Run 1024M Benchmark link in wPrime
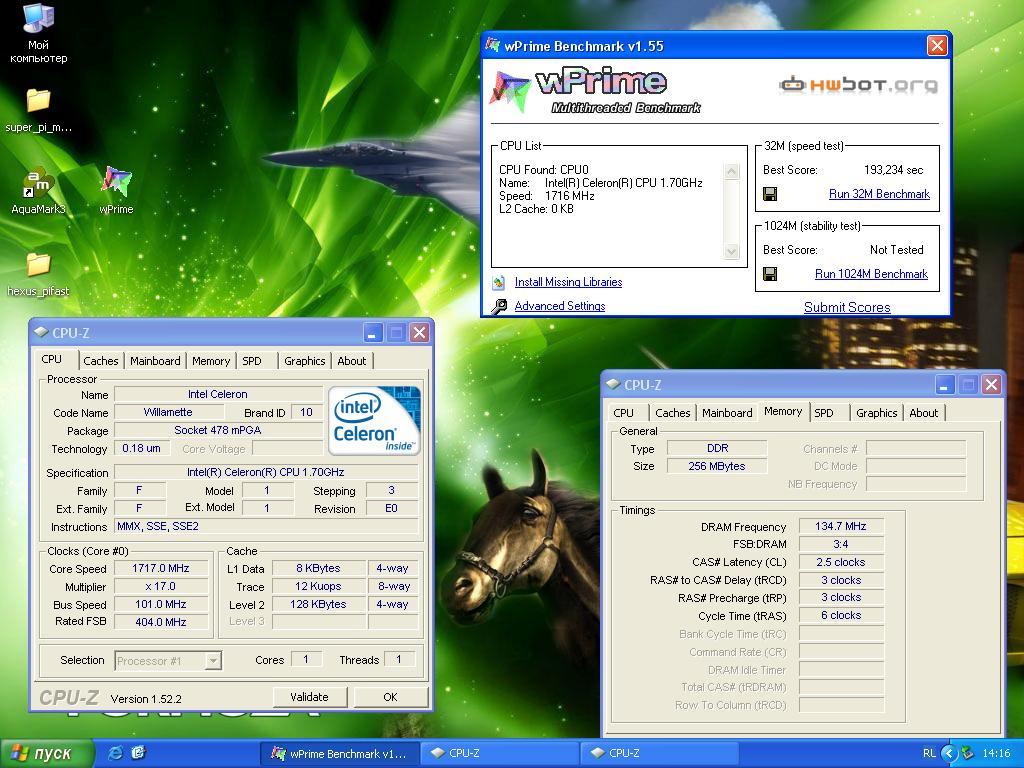Screen dimensions: 1024x768 pyautogui.click(x=871, y=274)
